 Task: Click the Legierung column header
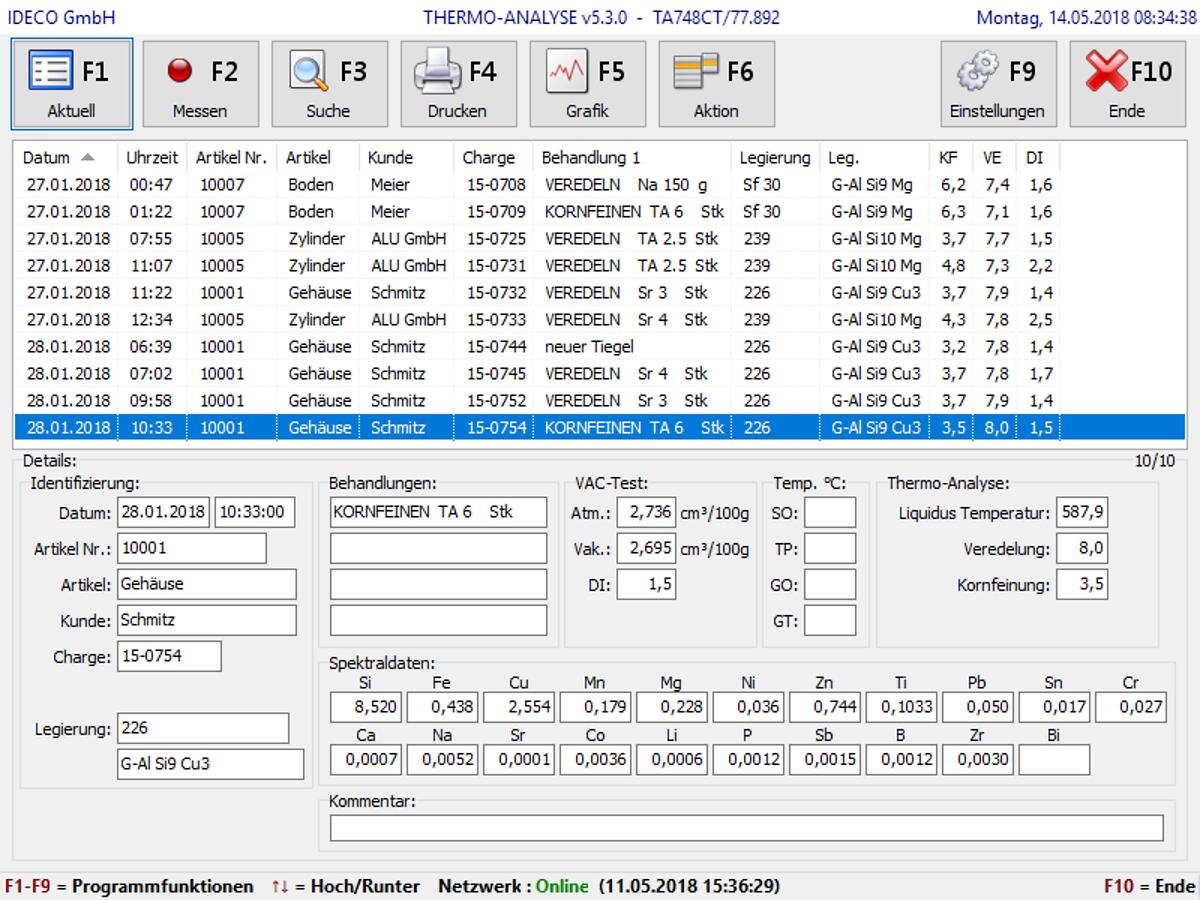[x=775, y=158]
